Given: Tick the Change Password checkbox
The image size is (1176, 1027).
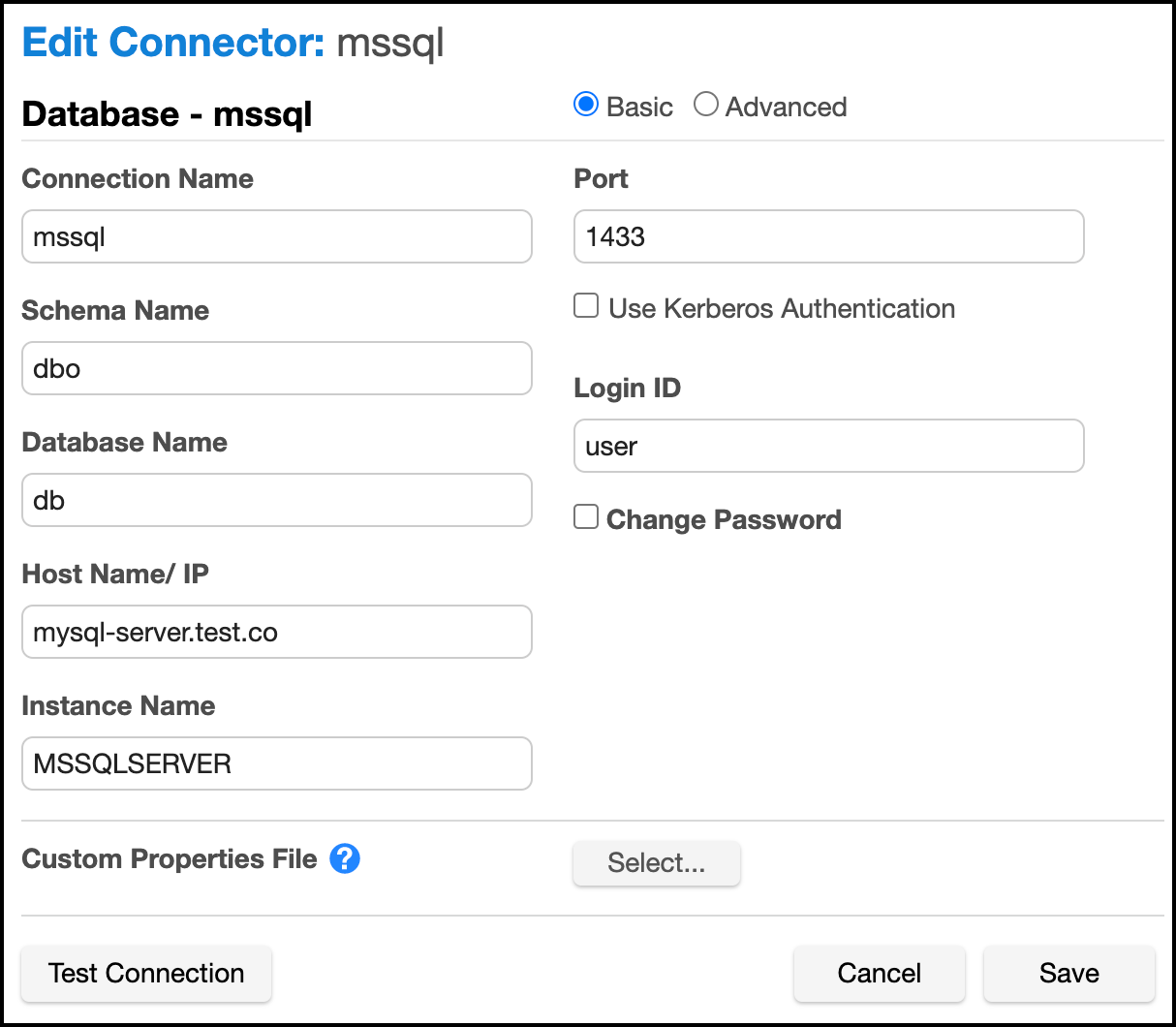Looking at the screenshot, I should click(586, 517).
